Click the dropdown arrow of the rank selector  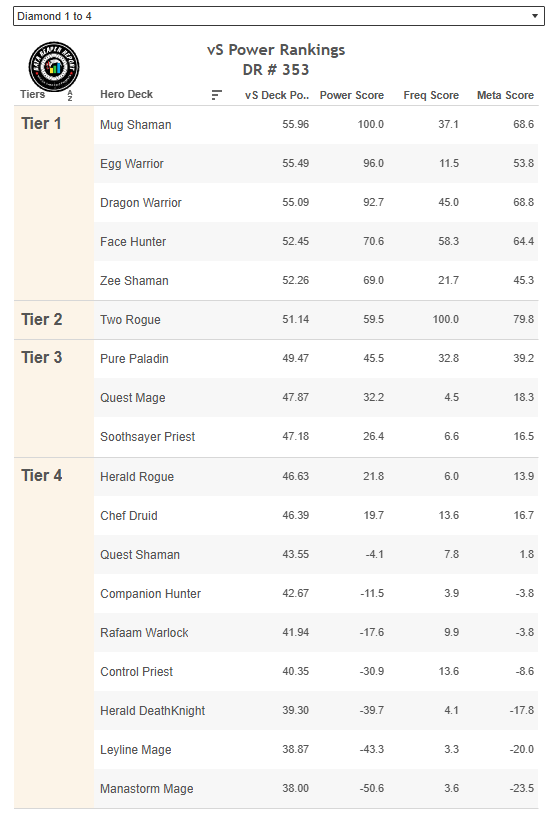[x=535, y=16]
